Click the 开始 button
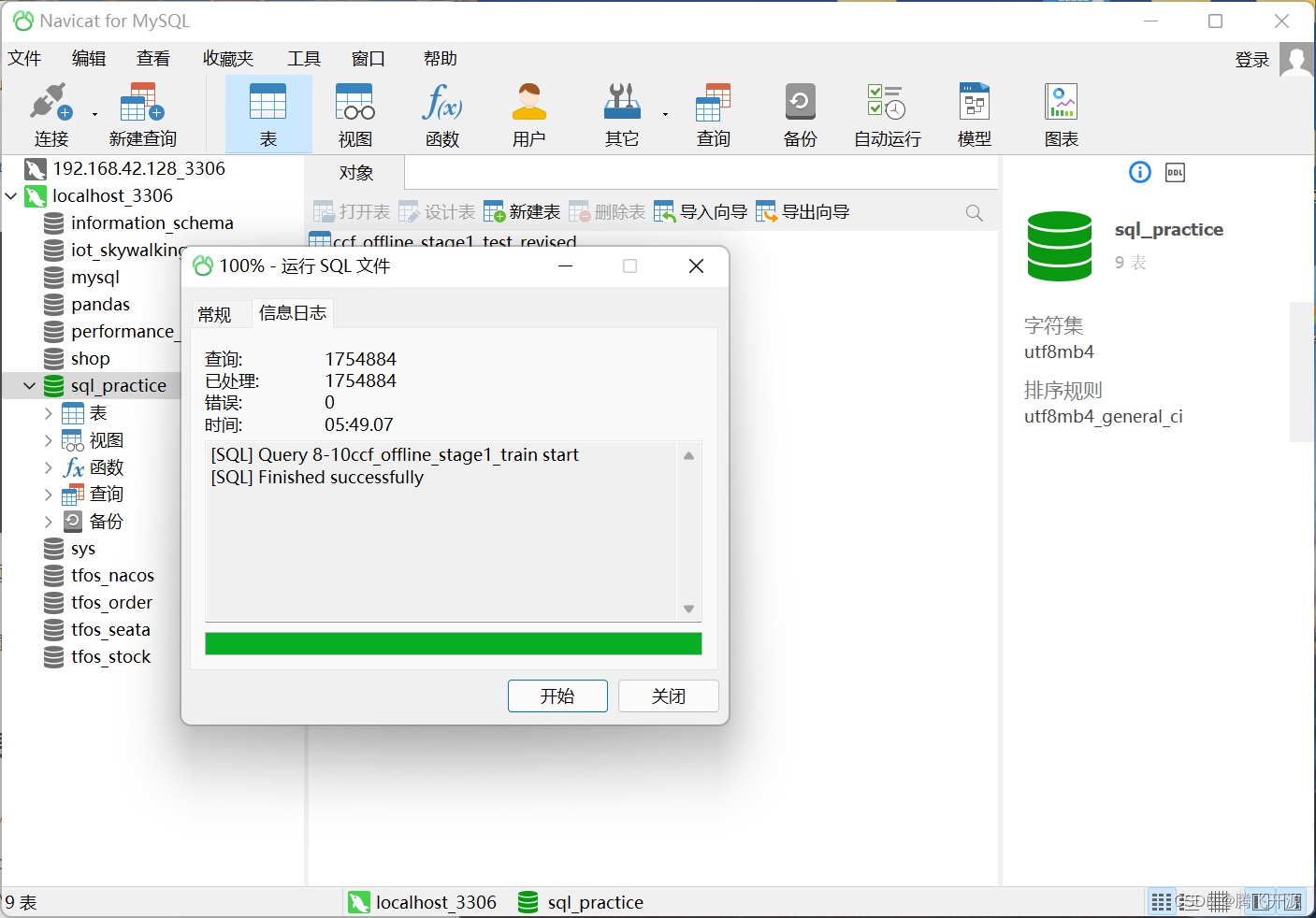1316x918 pixels. pyautogui.click(x=557, y=696)
